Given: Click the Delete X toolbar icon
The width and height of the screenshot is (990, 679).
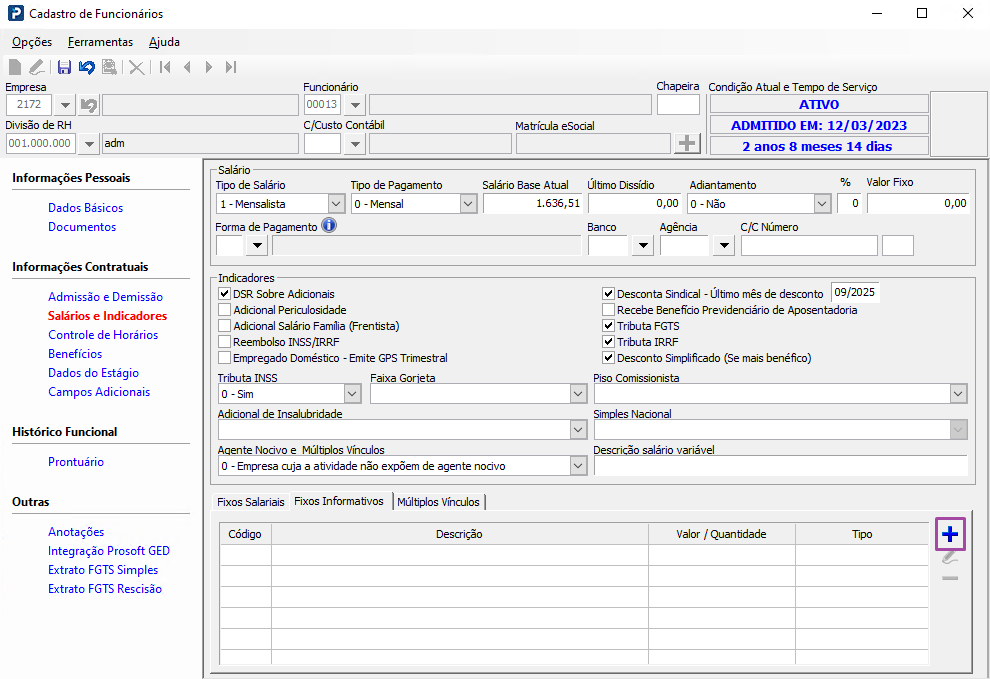Looking at the screenshot, I should (136, 67).
